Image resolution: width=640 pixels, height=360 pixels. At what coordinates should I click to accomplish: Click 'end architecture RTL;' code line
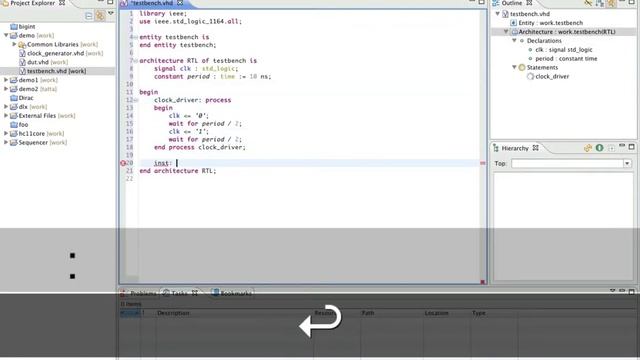click(178, 171)
